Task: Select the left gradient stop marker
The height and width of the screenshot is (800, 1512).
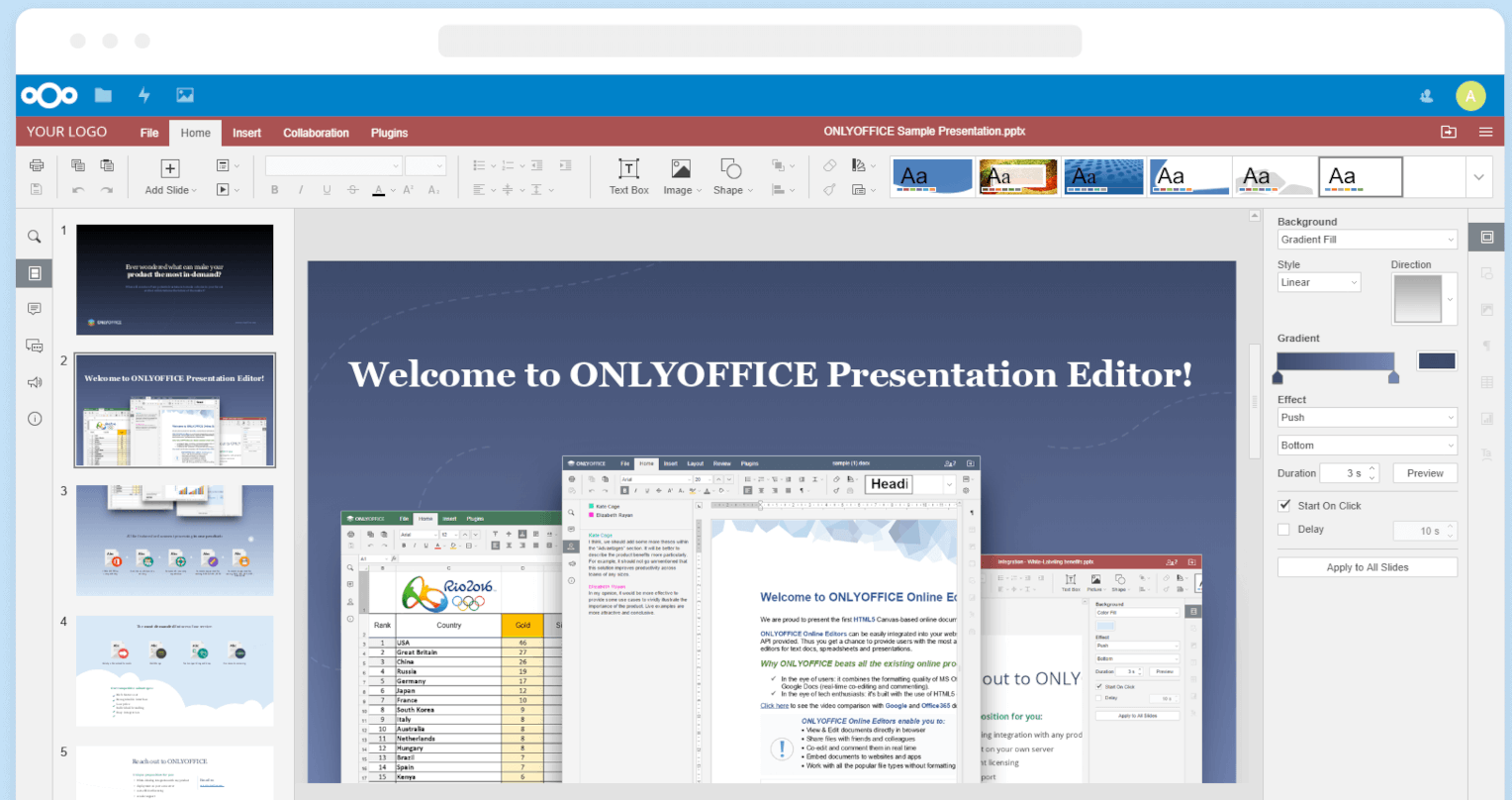Action: [x=1277, y=377]
